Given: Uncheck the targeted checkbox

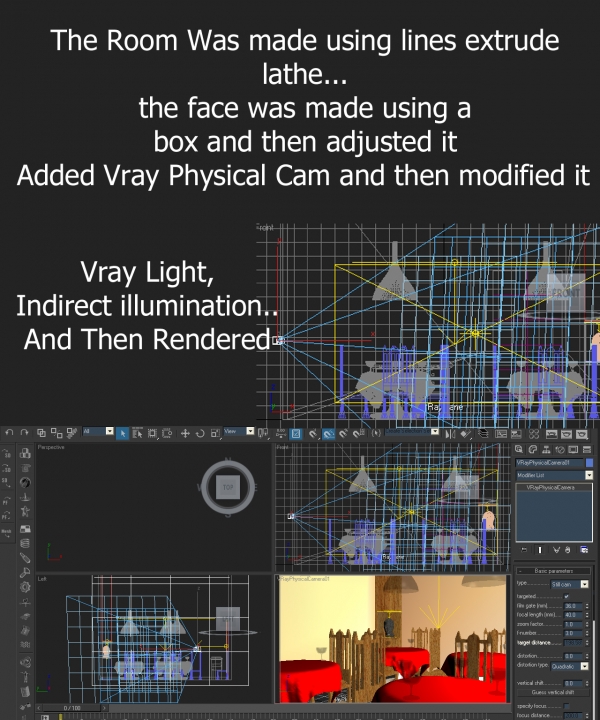Looking at the screenshot, I should point(567,596).
